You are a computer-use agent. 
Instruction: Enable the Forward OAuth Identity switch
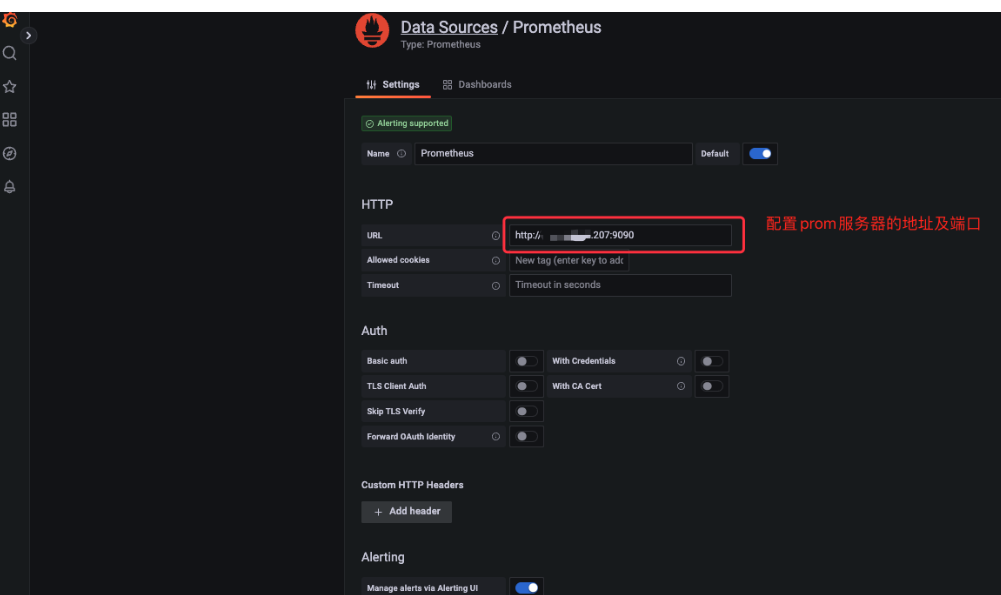pos(527,437)
